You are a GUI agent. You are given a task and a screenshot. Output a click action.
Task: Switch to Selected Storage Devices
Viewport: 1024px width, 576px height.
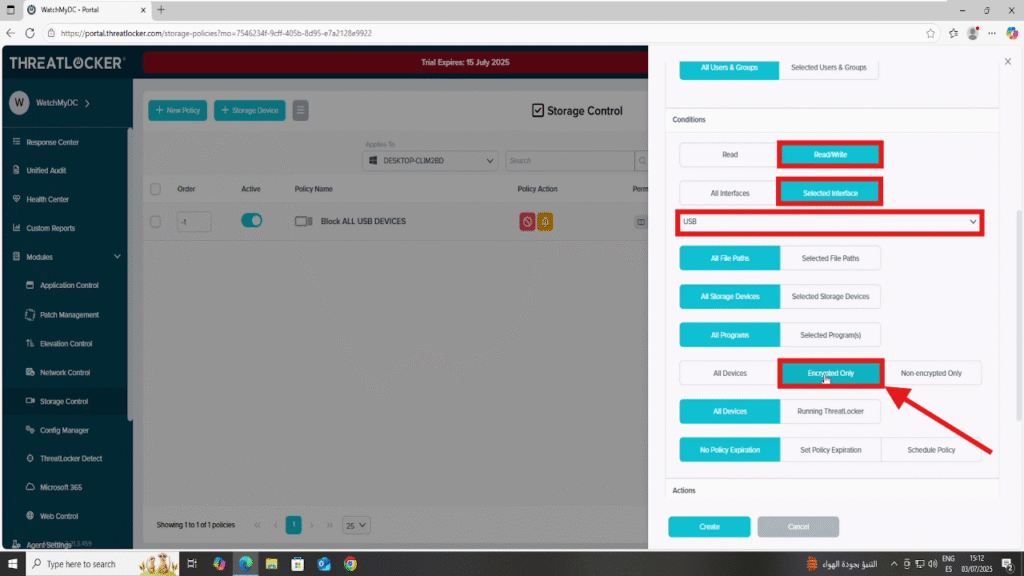click(x=830, y=296)
